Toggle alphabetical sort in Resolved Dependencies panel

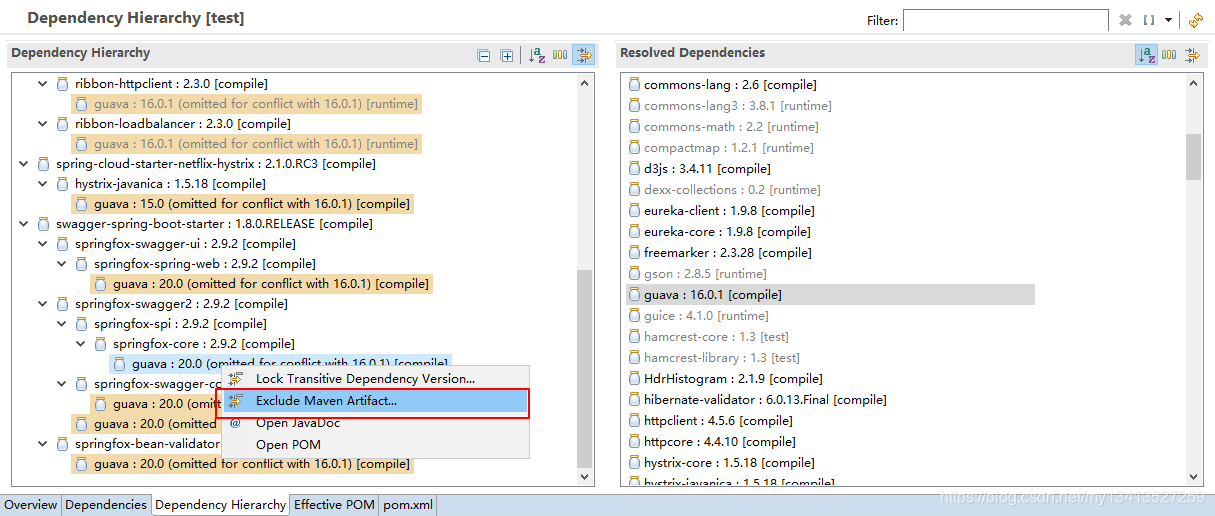[x=1146, y=55]
